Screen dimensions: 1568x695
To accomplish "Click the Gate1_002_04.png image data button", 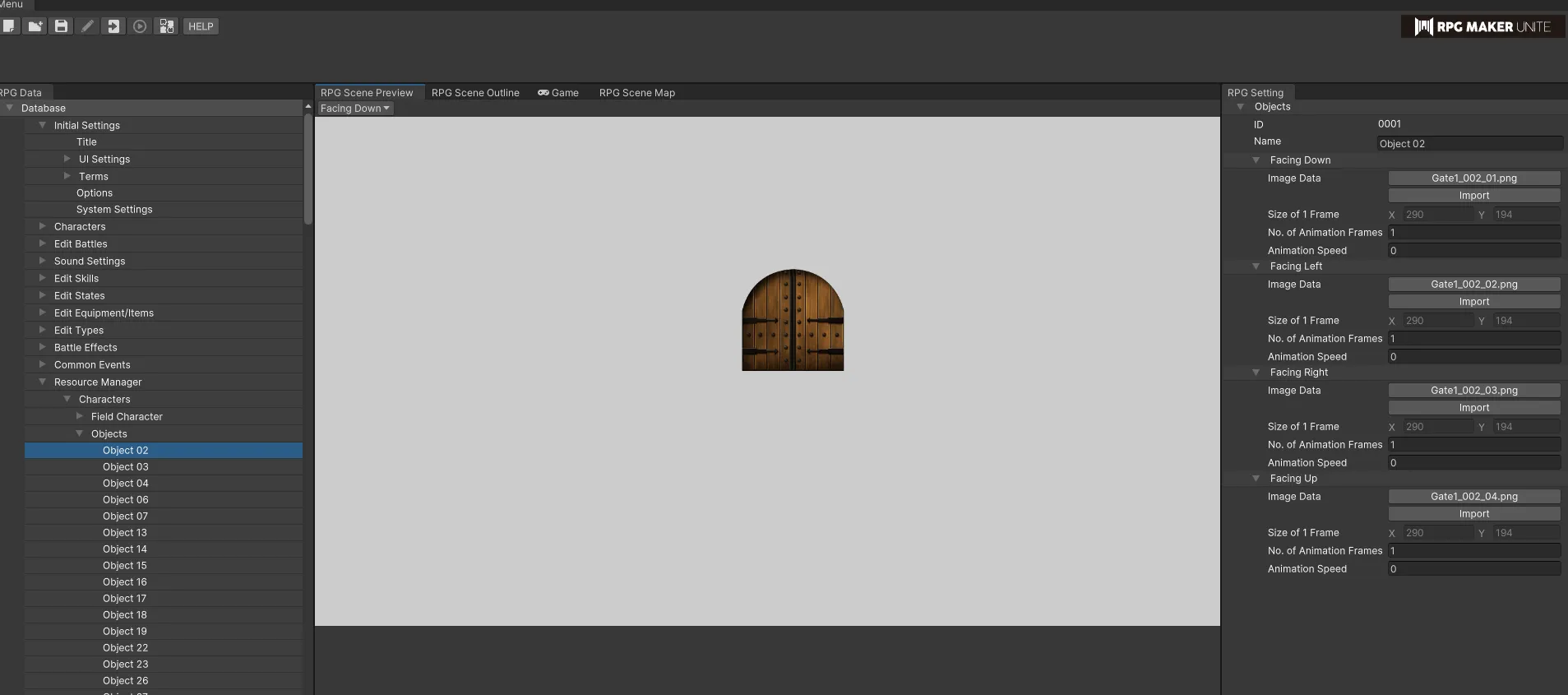I will (1473, 497).
